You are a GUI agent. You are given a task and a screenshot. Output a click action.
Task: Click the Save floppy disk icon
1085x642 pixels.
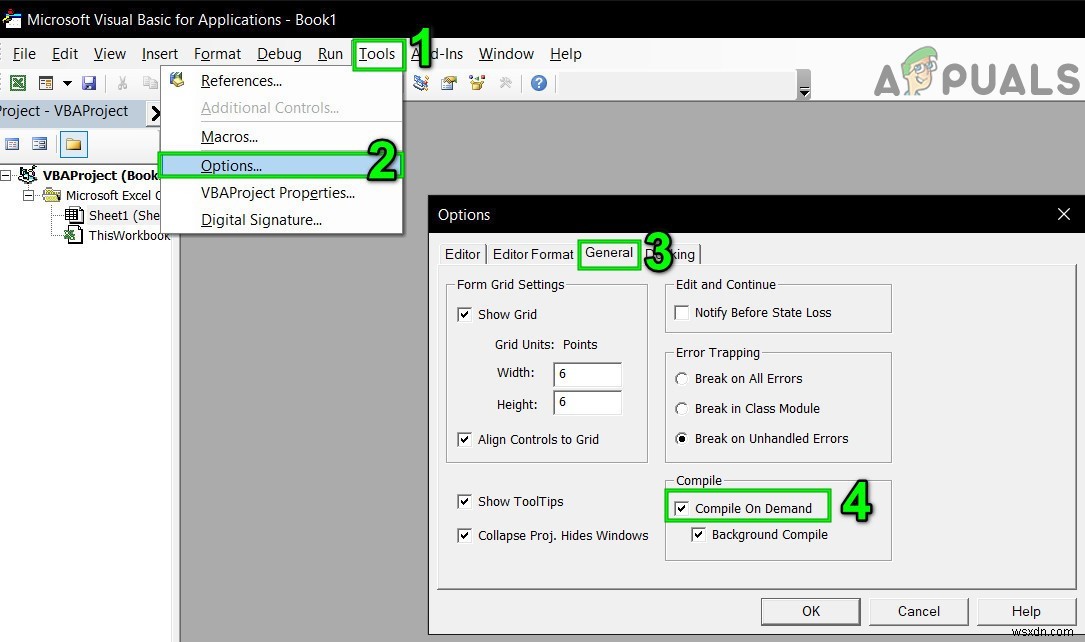[89, 83]
